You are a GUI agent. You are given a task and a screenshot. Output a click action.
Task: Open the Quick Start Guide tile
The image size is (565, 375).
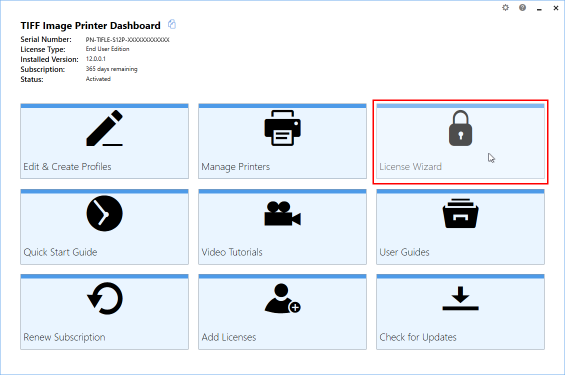coord(104,227)
